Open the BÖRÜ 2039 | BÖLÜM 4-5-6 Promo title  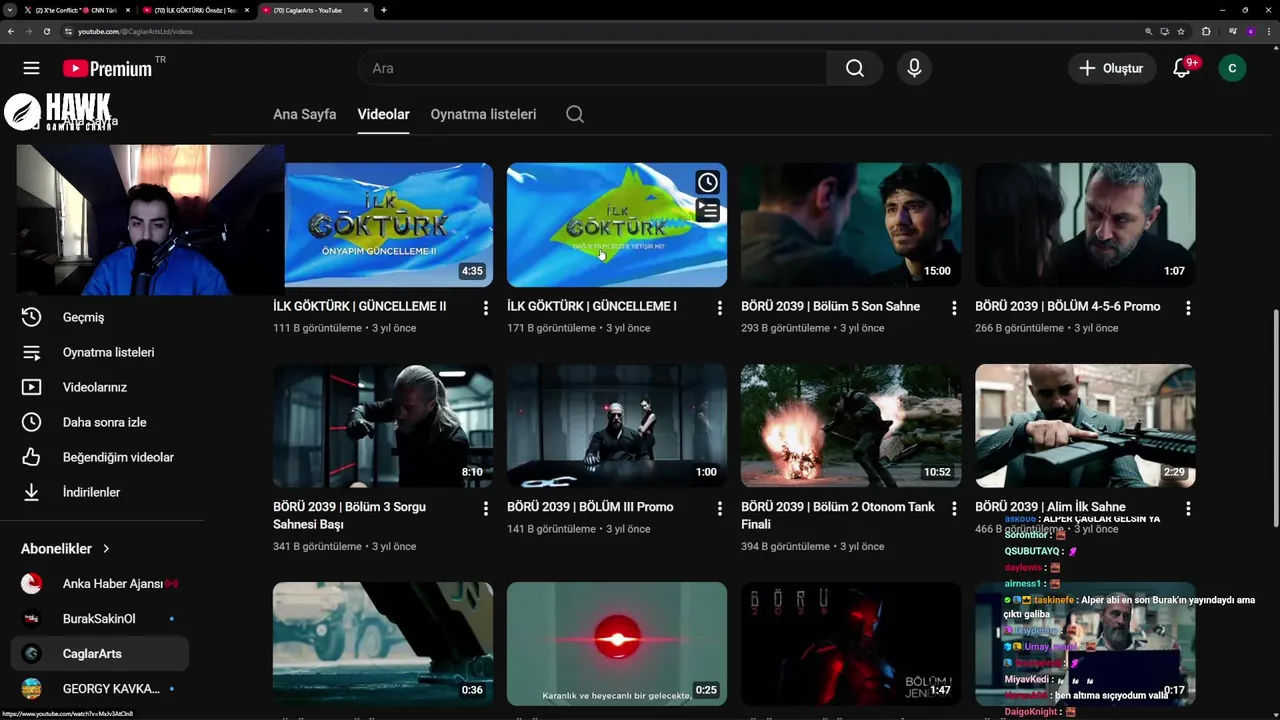[1067, 306]
